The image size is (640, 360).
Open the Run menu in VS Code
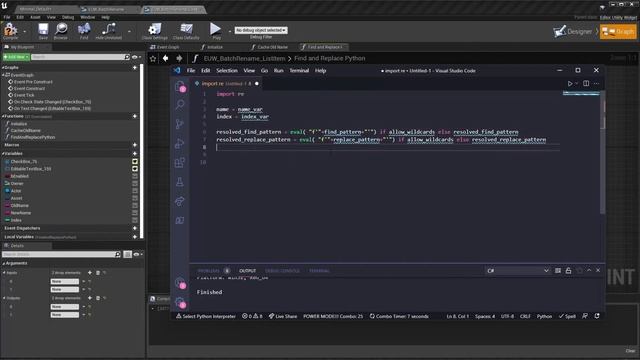(x=278, y=71)
